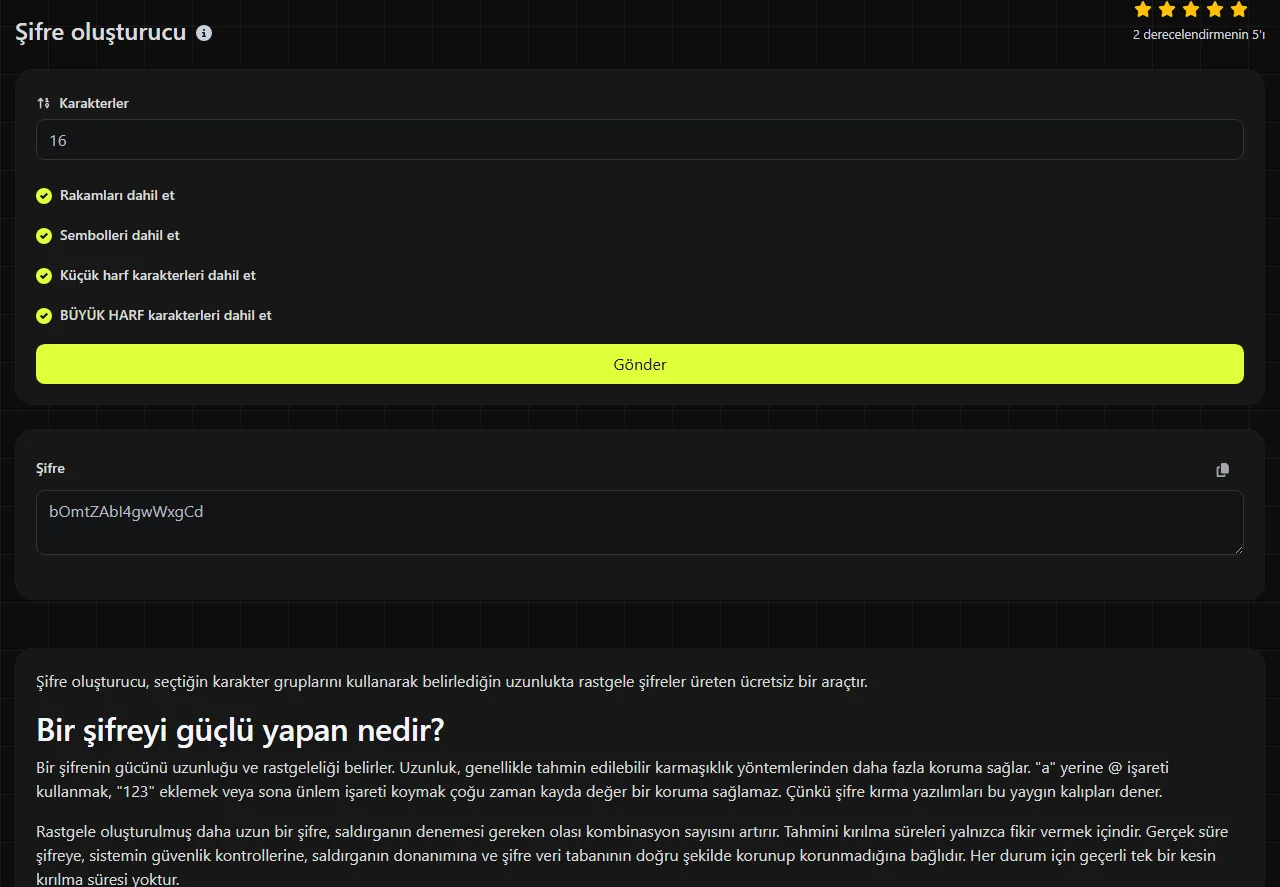1280x887 pixels.
Task: Click inside the Şifre password text area
Action: [640, 522]
